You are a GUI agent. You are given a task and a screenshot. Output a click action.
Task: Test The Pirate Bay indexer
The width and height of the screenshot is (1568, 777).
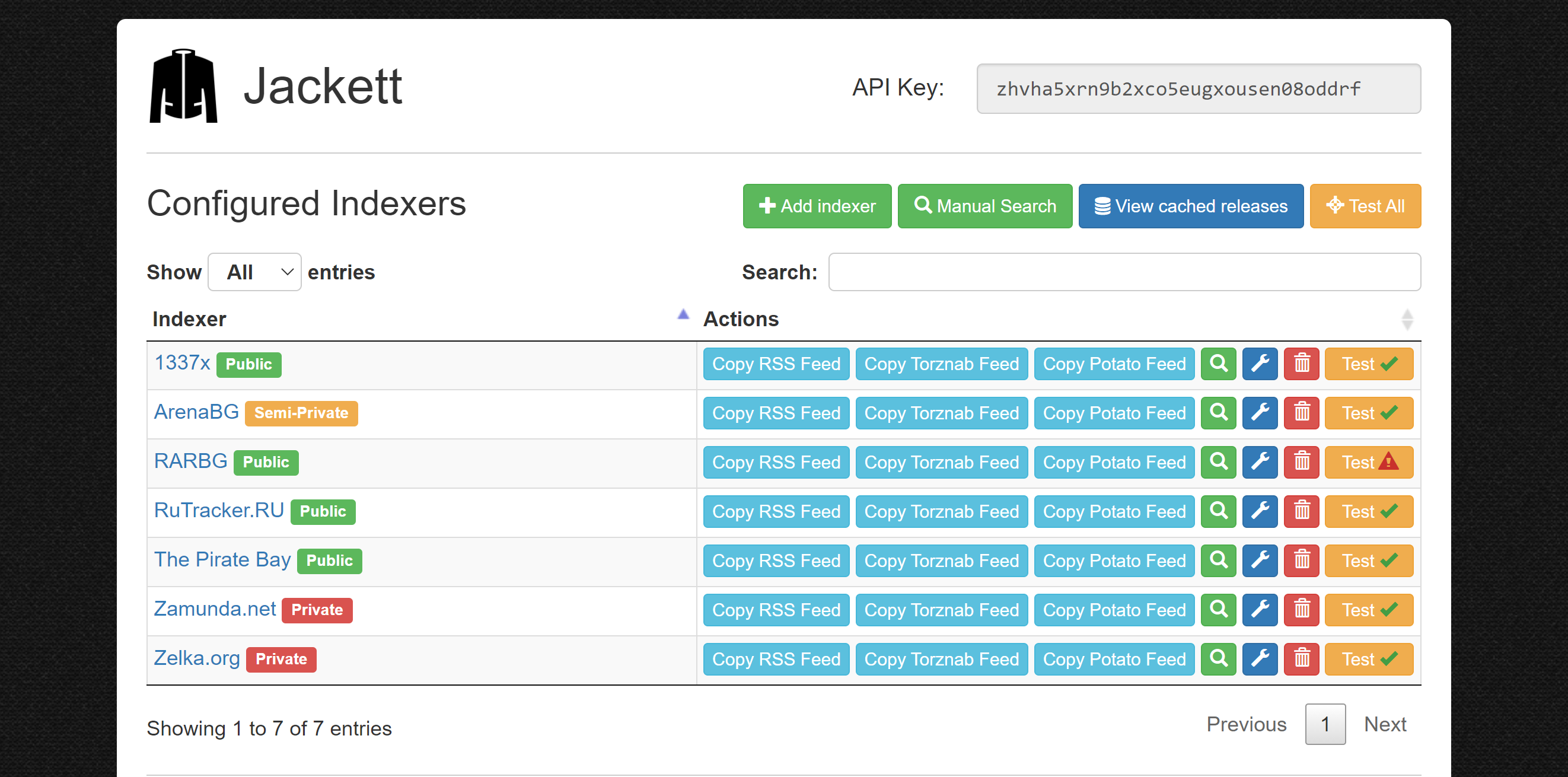coord(1369,561)
